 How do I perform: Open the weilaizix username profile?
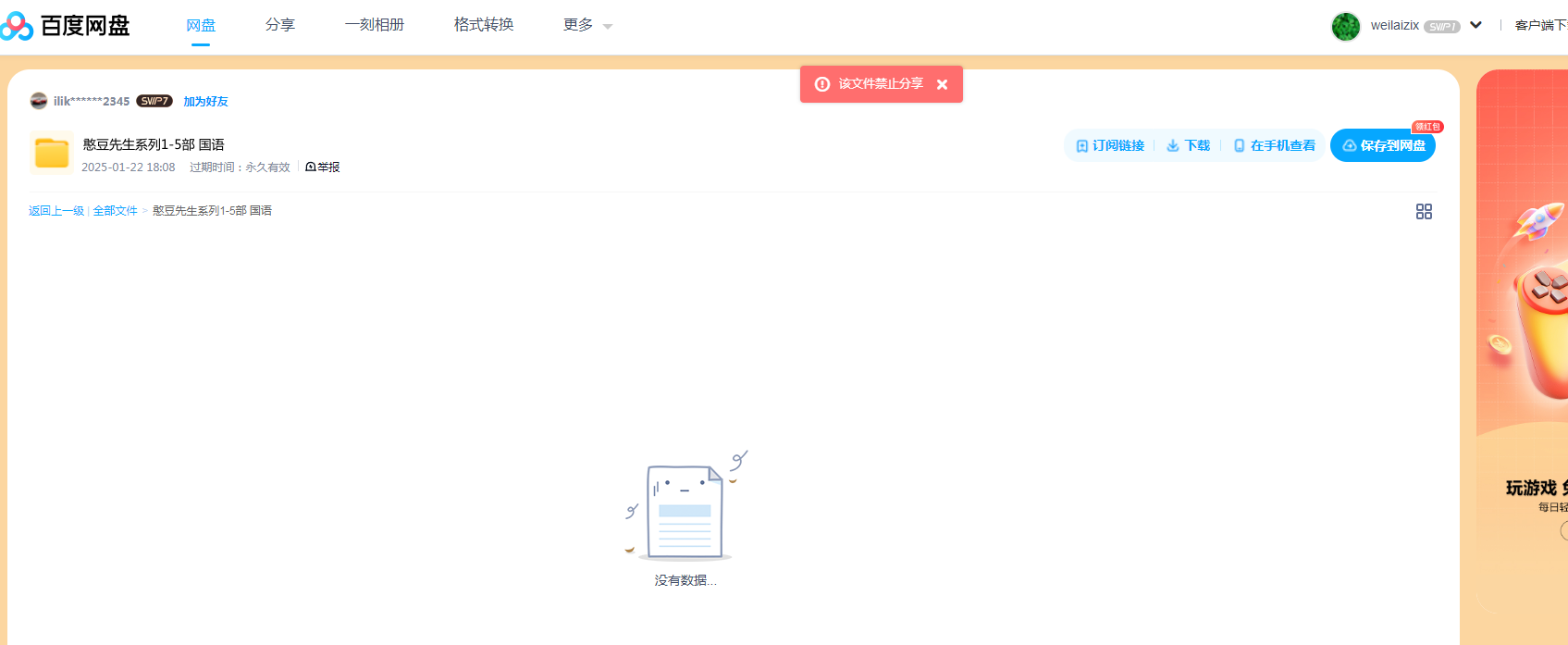click(x=1394, y=25)
